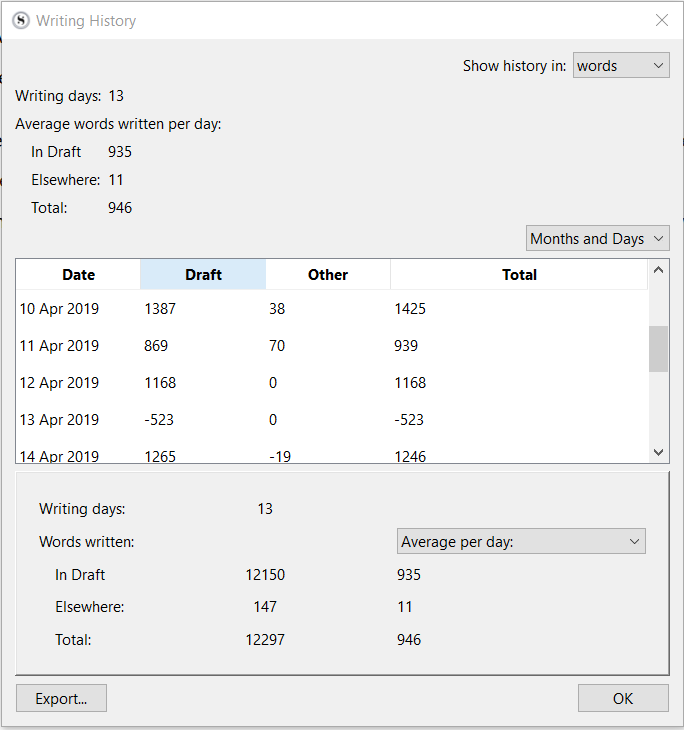Open the 'Show history in' words dropdown
Screen dimensions: 684x730
621,66
